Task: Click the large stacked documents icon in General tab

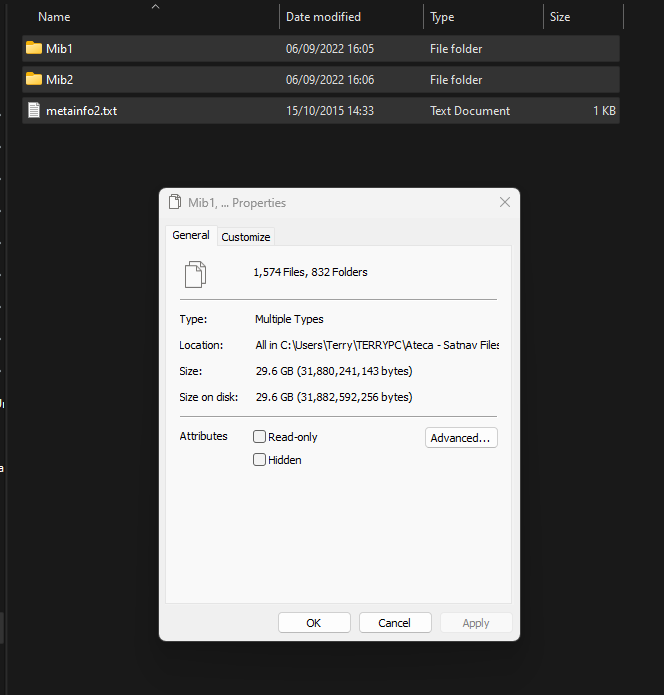Action: pyautogui.click(x=195, y=274)
